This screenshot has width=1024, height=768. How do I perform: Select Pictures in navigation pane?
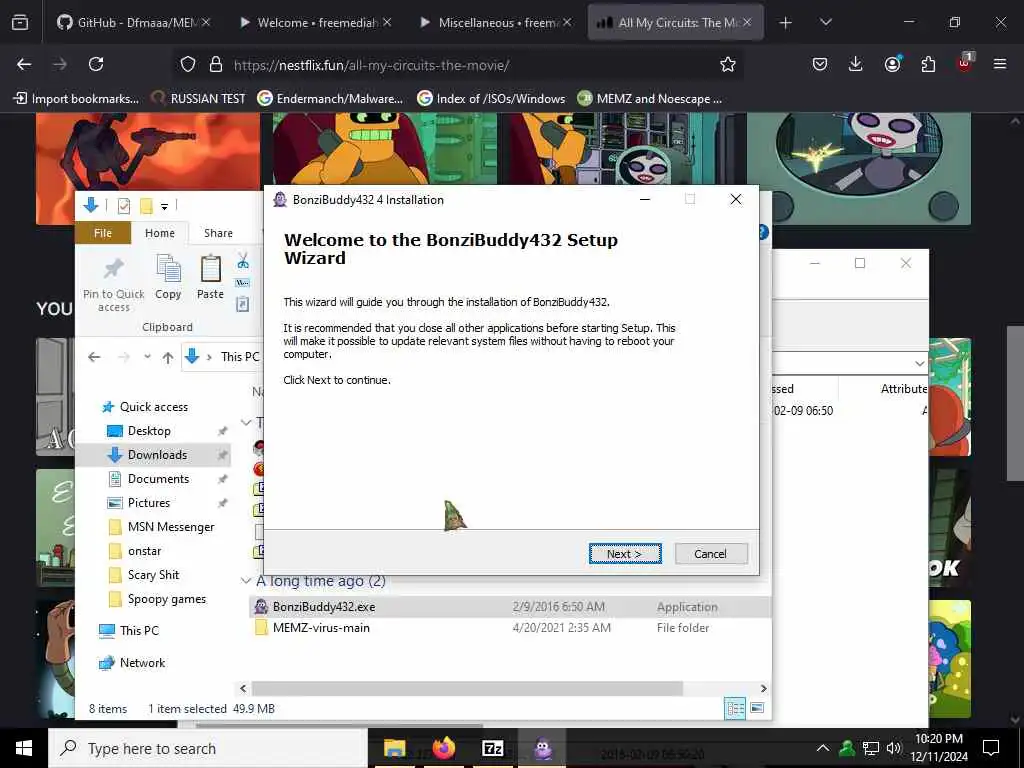(x=149, y=503)
